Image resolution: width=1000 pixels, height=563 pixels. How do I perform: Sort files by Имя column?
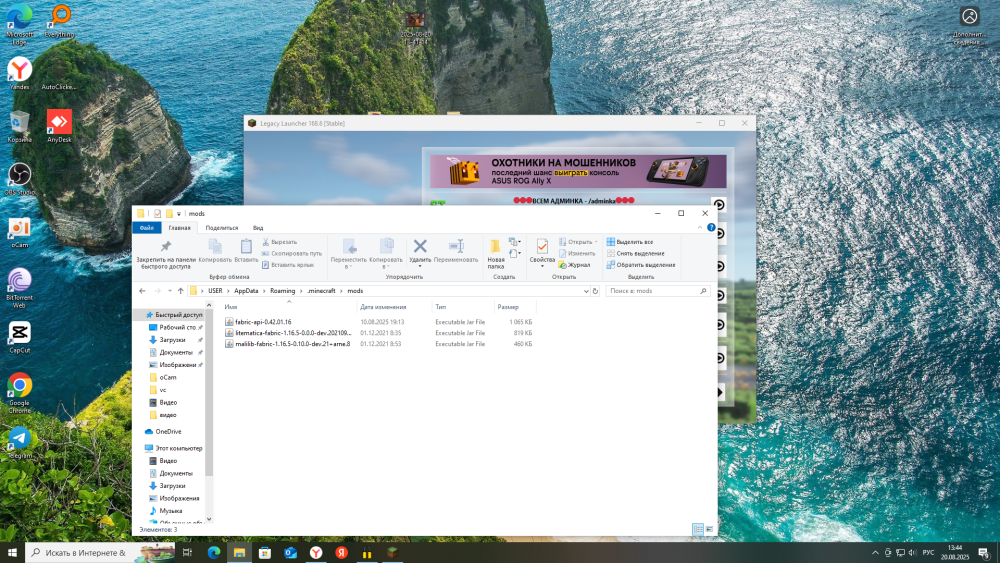point(231,307)
